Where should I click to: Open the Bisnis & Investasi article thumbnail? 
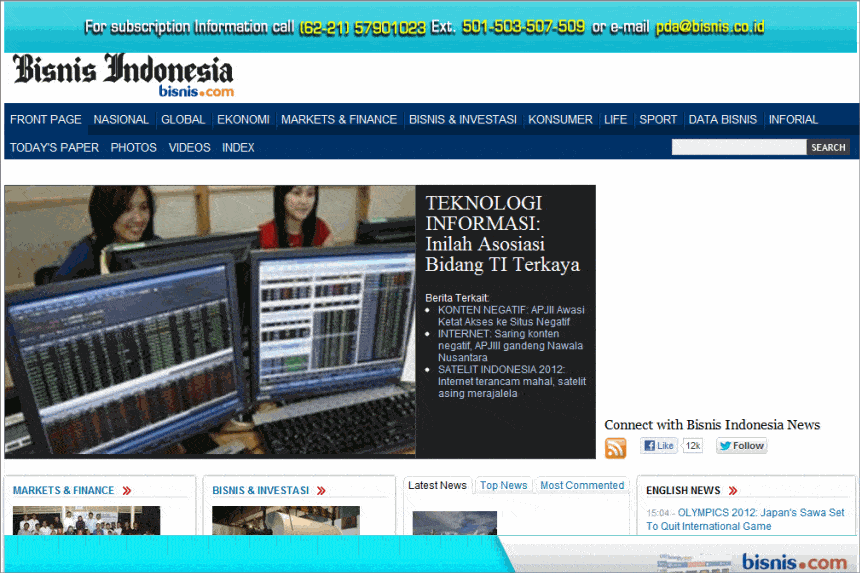click(x=286, y=520)
